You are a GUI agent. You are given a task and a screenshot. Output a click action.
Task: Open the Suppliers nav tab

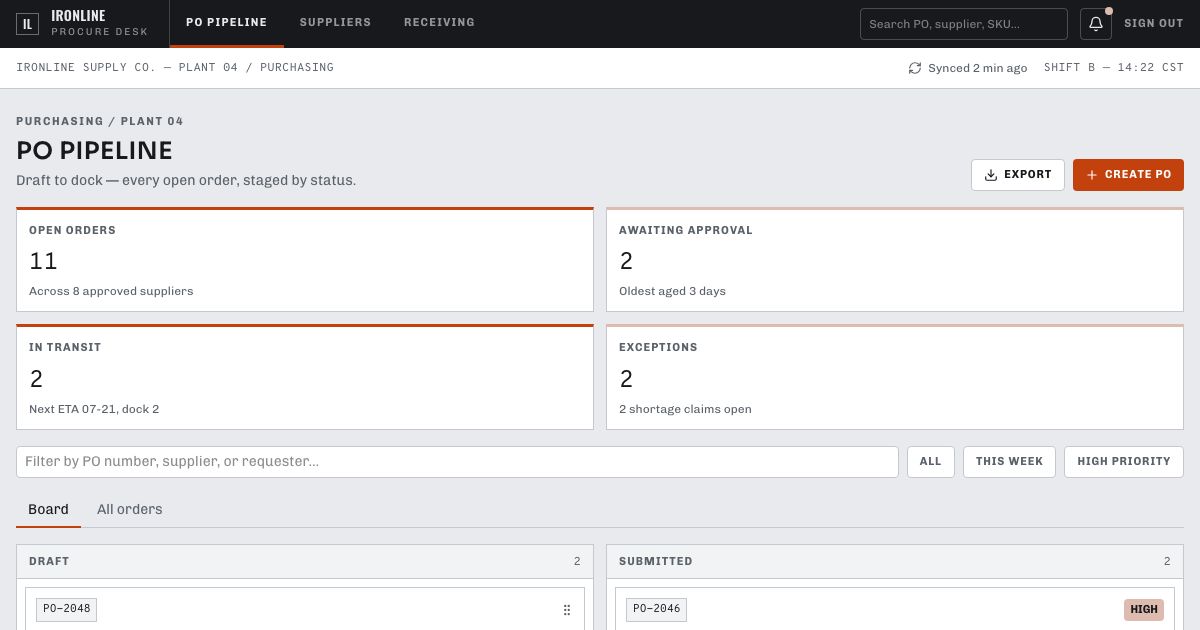(335, 23)
